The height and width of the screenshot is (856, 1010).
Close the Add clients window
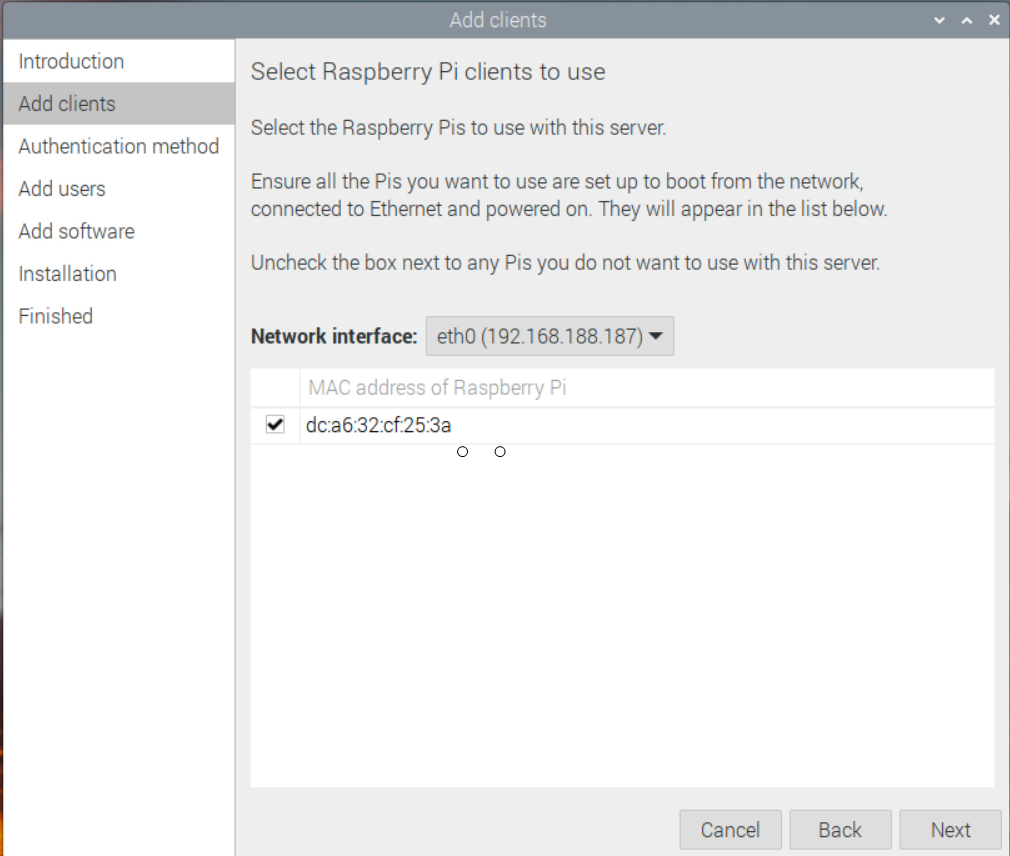click(994, 20)
